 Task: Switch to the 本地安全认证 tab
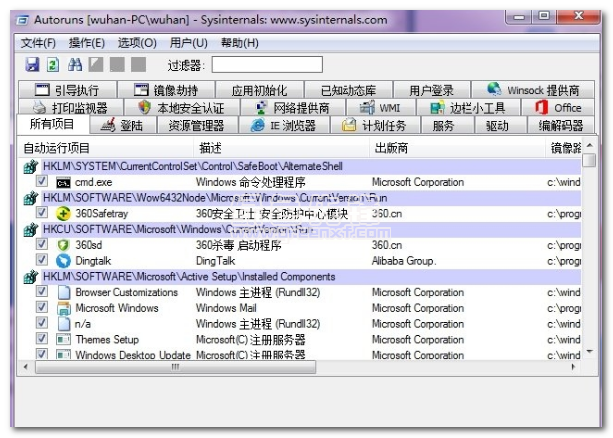point(182,108)
